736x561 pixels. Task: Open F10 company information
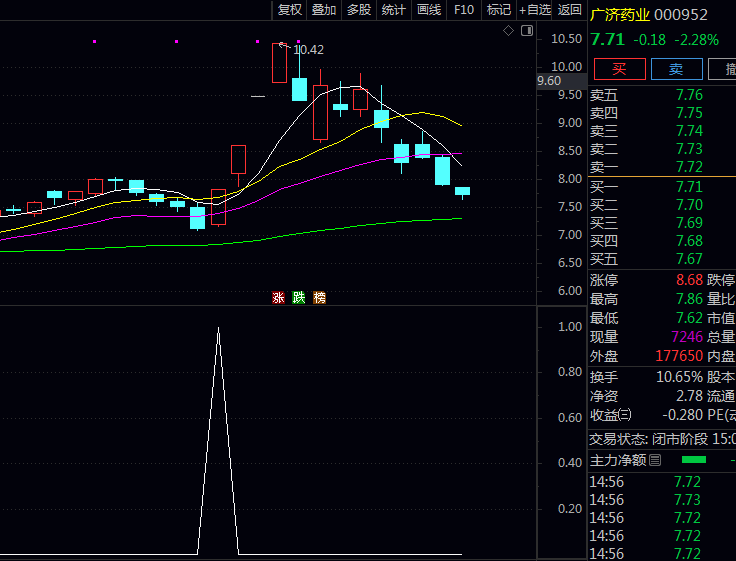tap(464, 10)
